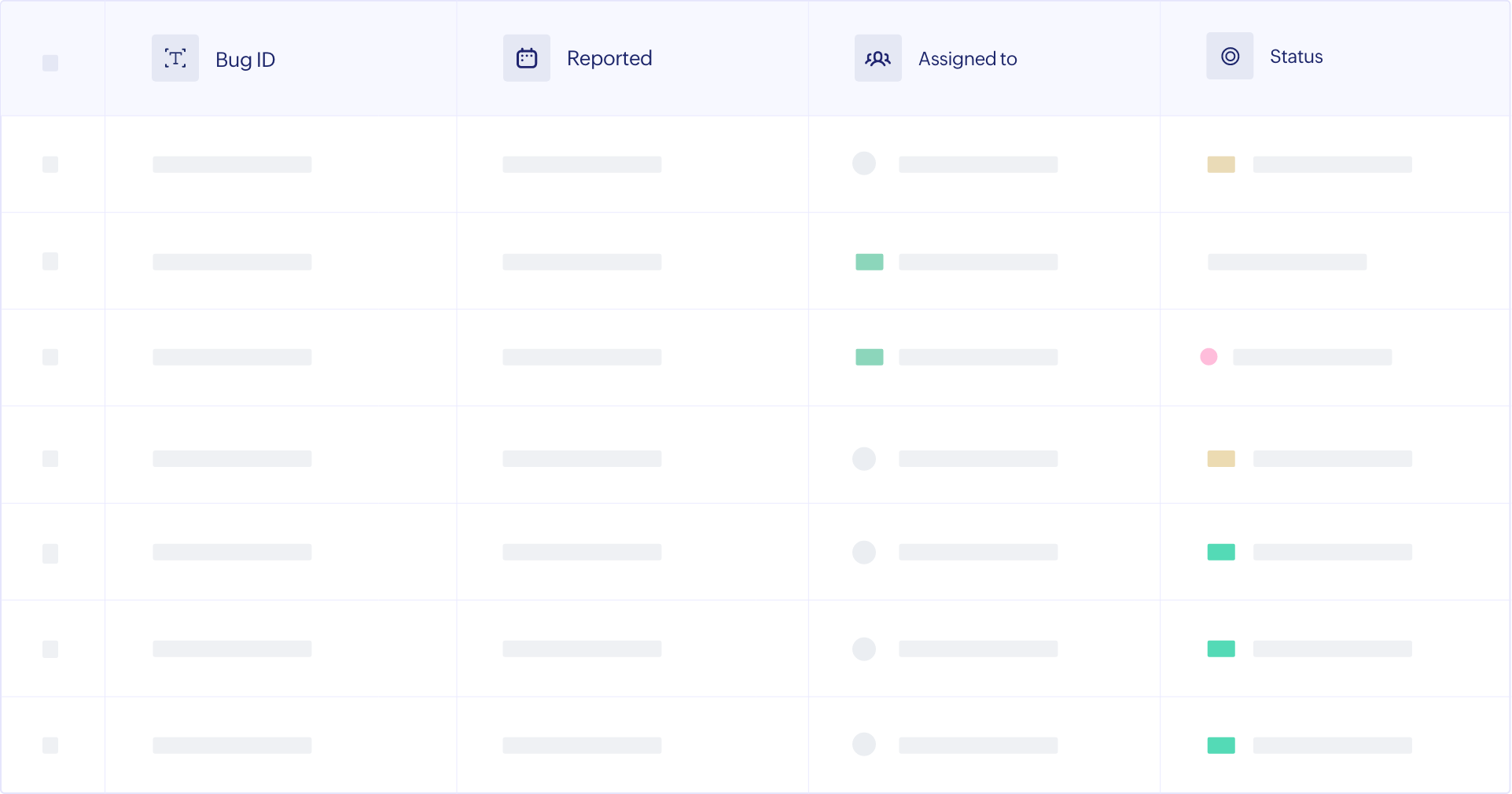Image resolution: width=1512 pixels, height=794 pixels.
Task: Click the Assigned to column header label
Action: coord(967,59)
